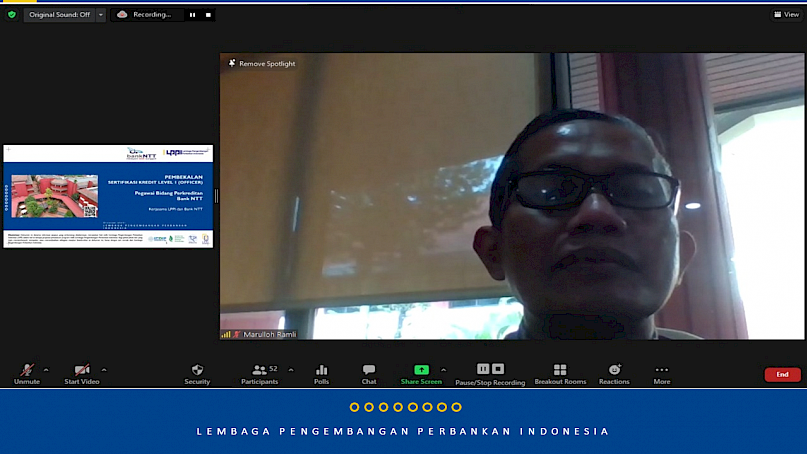Stop recording in bottom toolbar

click(498, 369)
